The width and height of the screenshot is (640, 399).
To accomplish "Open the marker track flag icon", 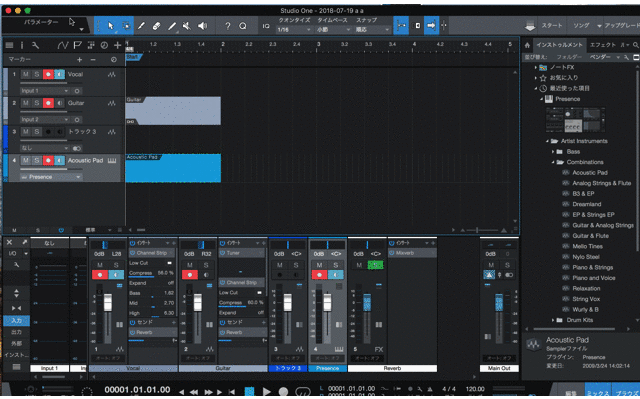I will click(77, 45).
